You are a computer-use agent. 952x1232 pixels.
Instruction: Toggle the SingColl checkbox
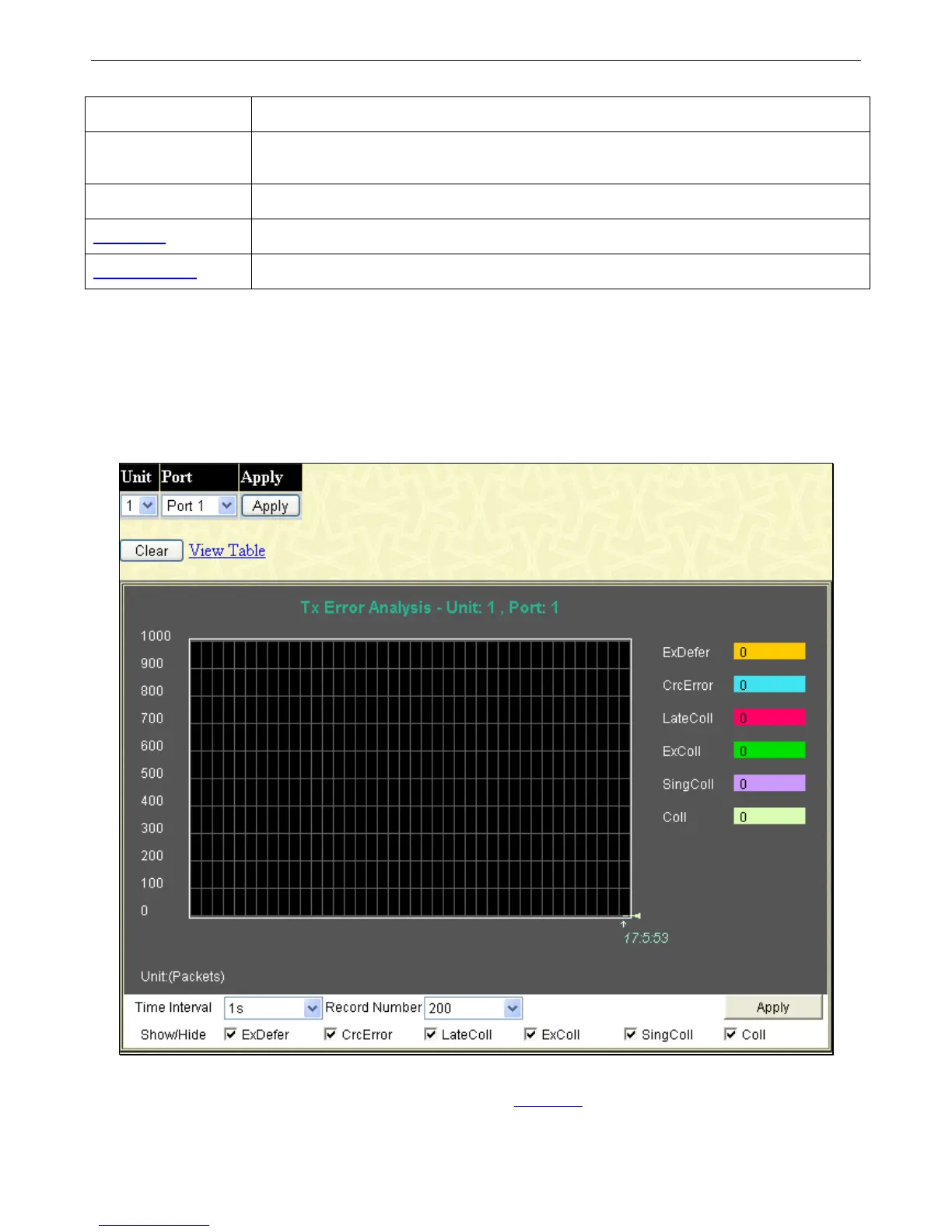631,1034
